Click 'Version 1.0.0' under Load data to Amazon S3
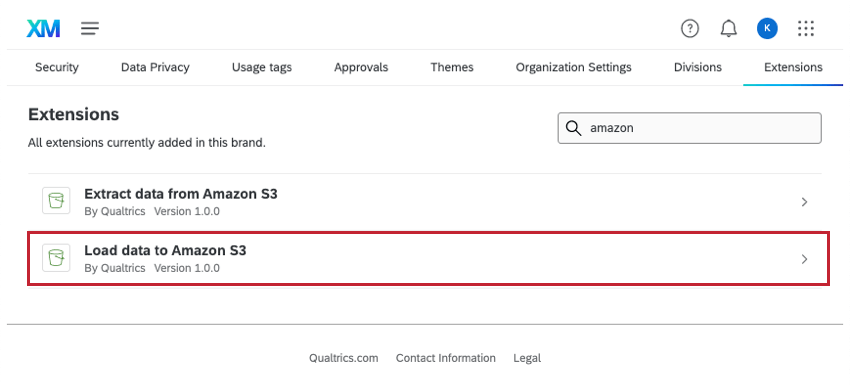 click(187, 268)
